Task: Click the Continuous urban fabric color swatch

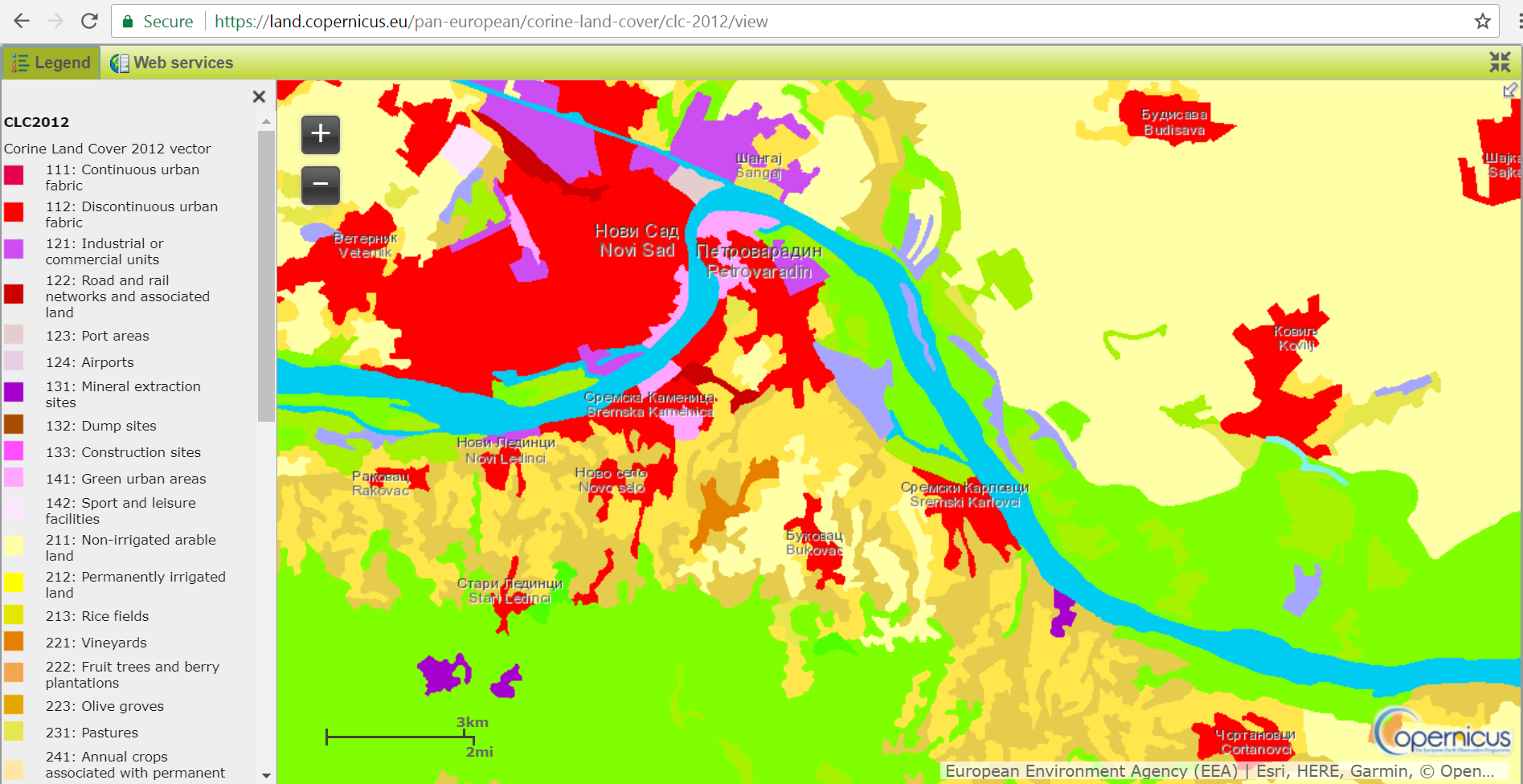Action: (14, 175)
